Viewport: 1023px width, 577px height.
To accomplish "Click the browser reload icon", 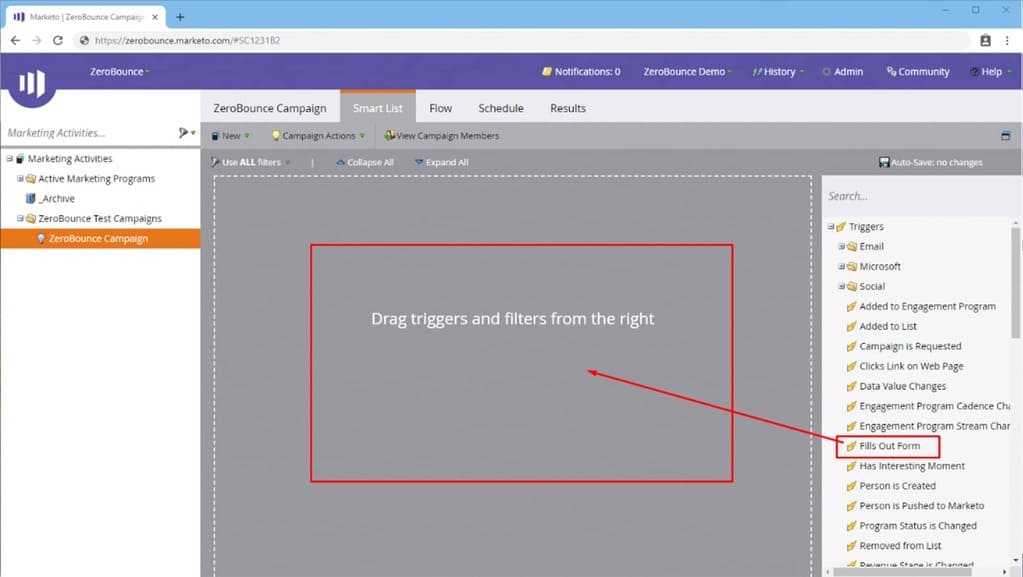I will 58,40.
